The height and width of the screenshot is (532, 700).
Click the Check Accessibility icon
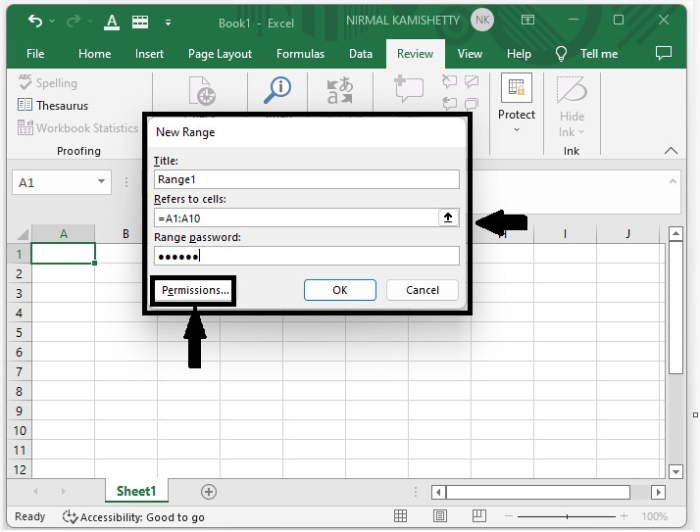point(202,91)
